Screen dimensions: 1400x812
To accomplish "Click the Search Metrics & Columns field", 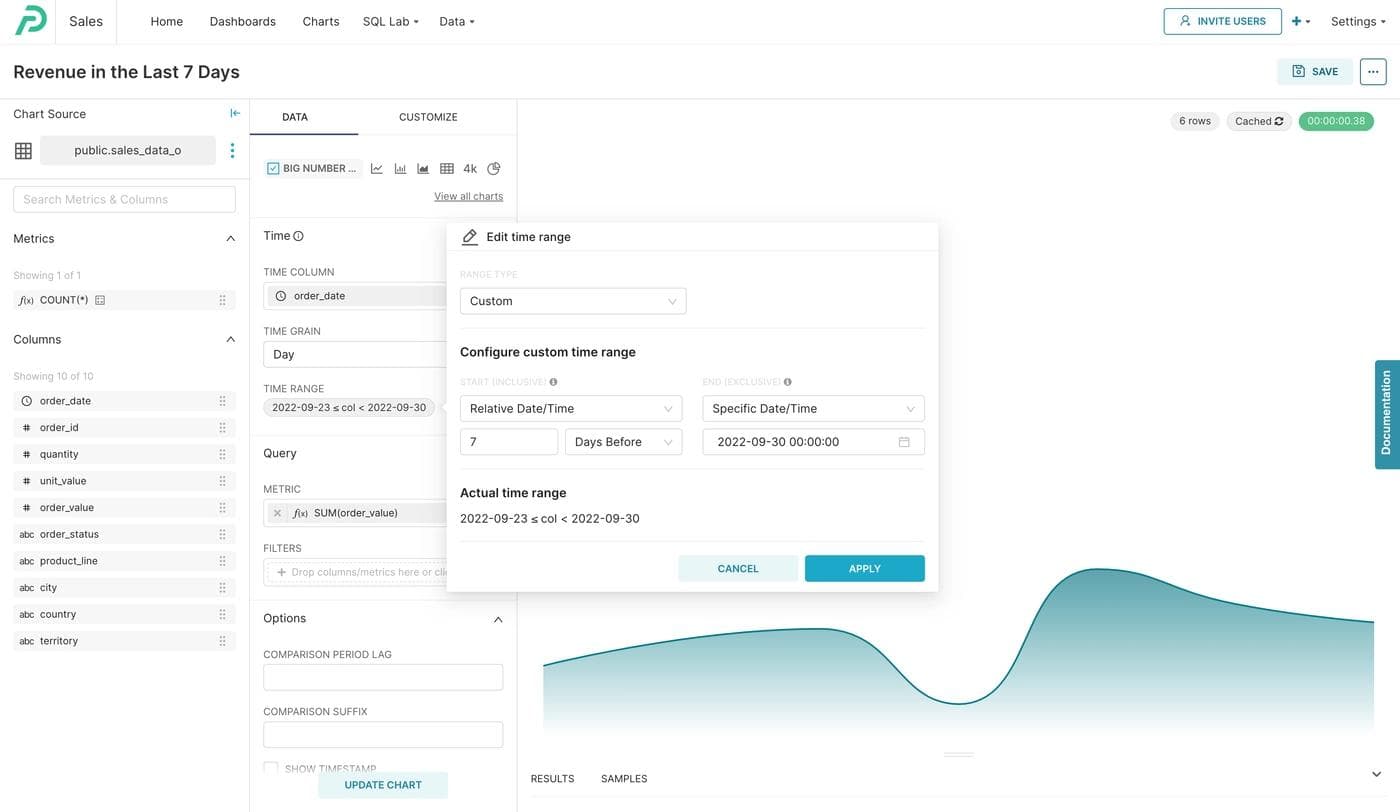I will coord(124,199).
